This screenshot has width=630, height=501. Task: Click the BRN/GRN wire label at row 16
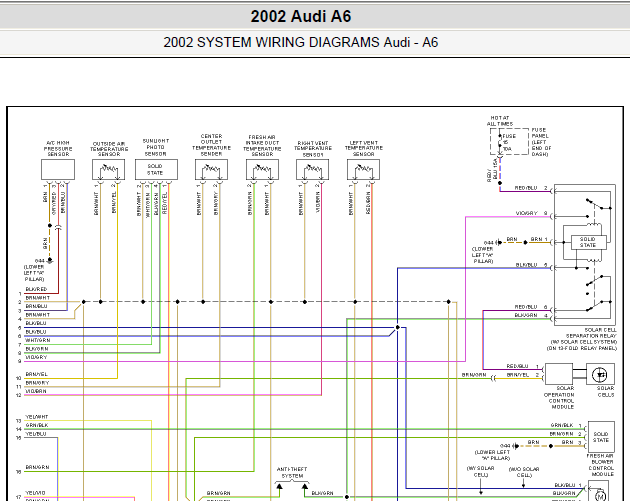click(37, 468)
